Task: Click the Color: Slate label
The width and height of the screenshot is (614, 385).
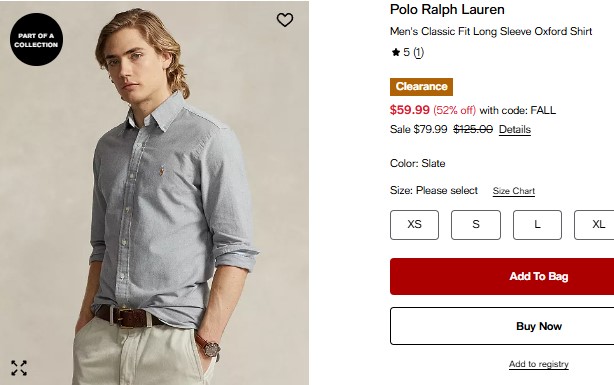Action: [x=417, y=163]
